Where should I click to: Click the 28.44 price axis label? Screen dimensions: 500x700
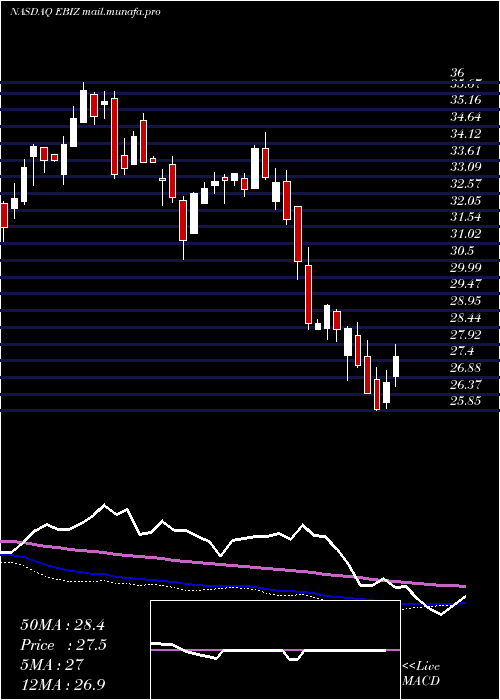click(x=466, y=318)
